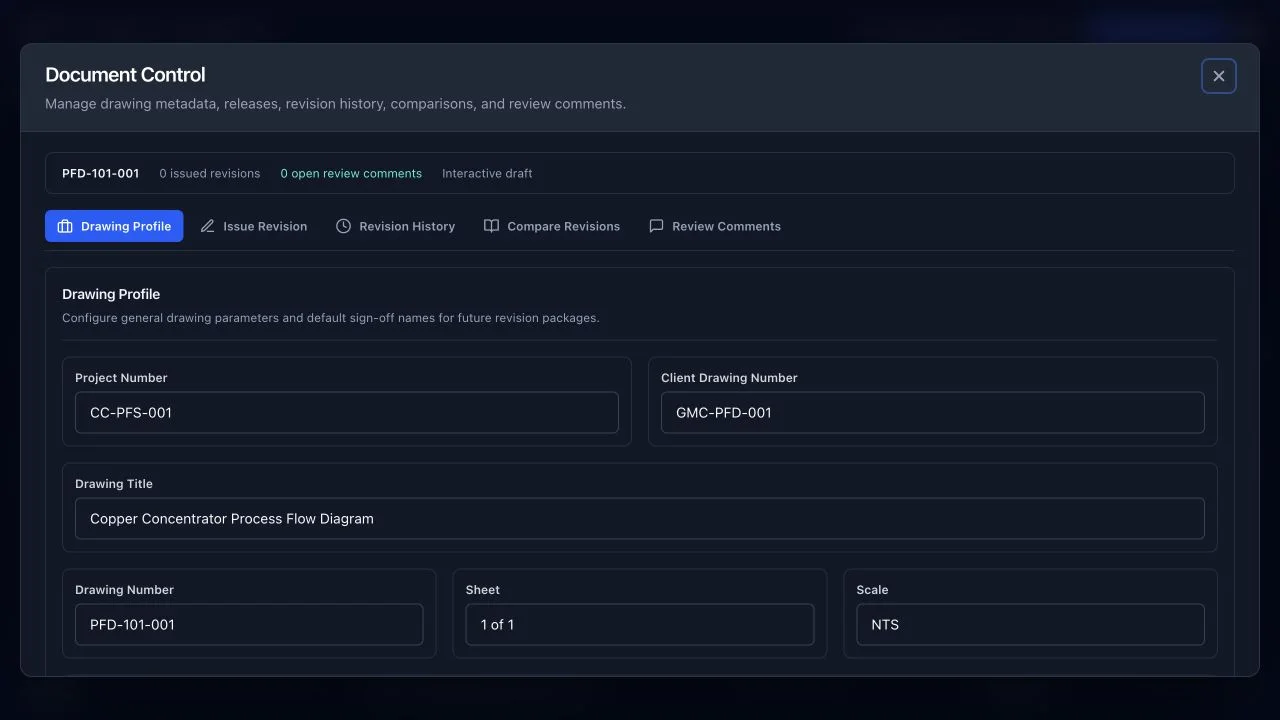
Task: Click the briefcase icon on Drawing Profile tab
Action: click(65, 226)
